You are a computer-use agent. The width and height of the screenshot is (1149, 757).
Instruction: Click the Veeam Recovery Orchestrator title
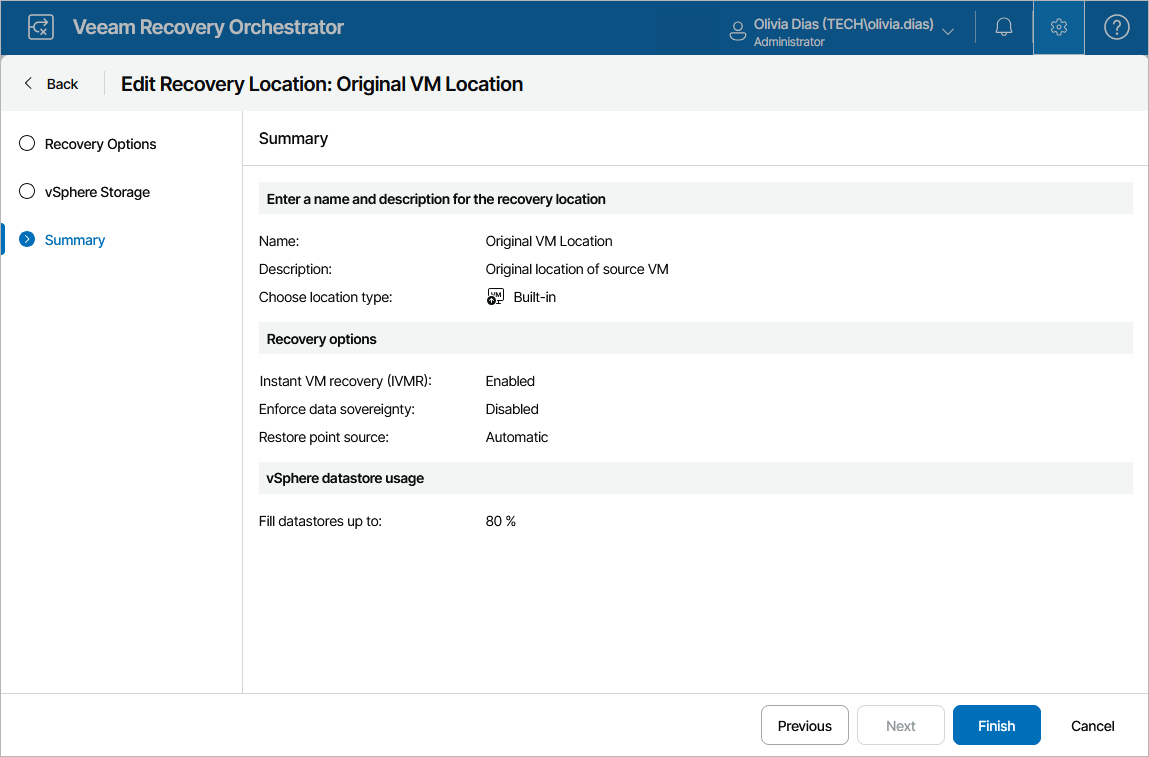208,27
